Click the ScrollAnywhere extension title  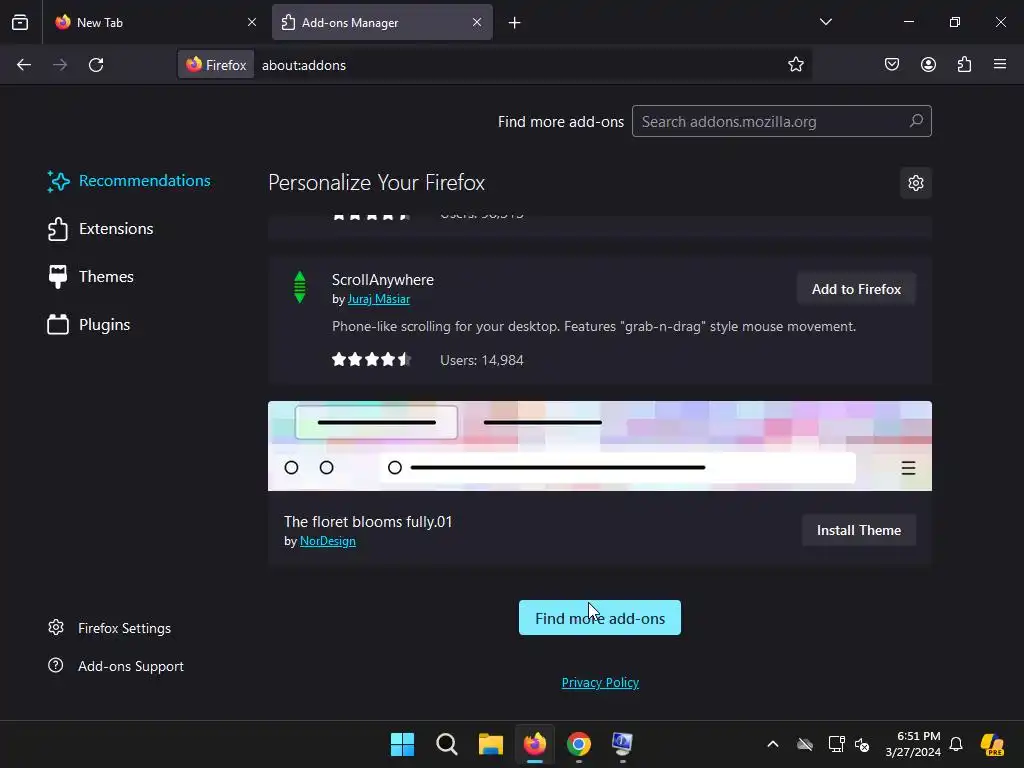point(383,280)
